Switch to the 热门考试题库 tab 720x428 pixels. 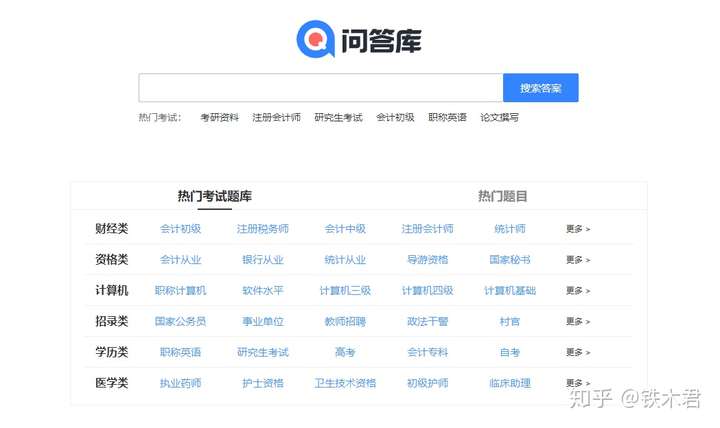[214, 197]
